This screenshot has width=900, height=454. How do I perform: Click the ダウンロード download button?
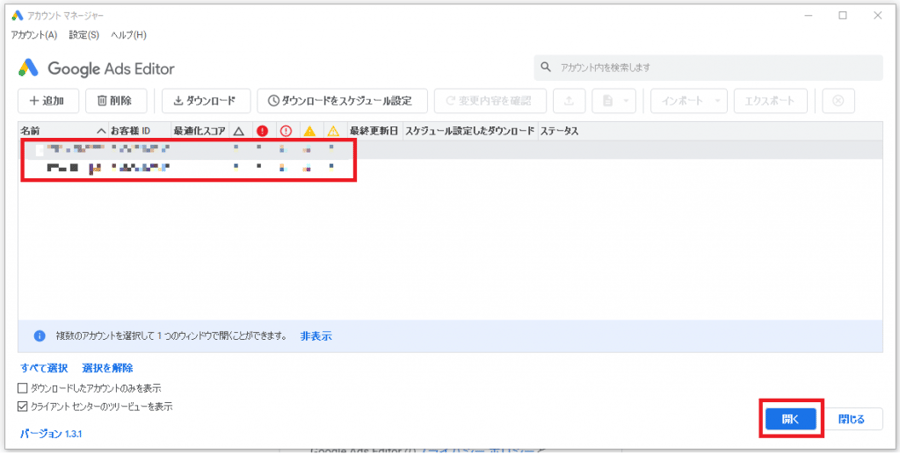tap(206, 101)
